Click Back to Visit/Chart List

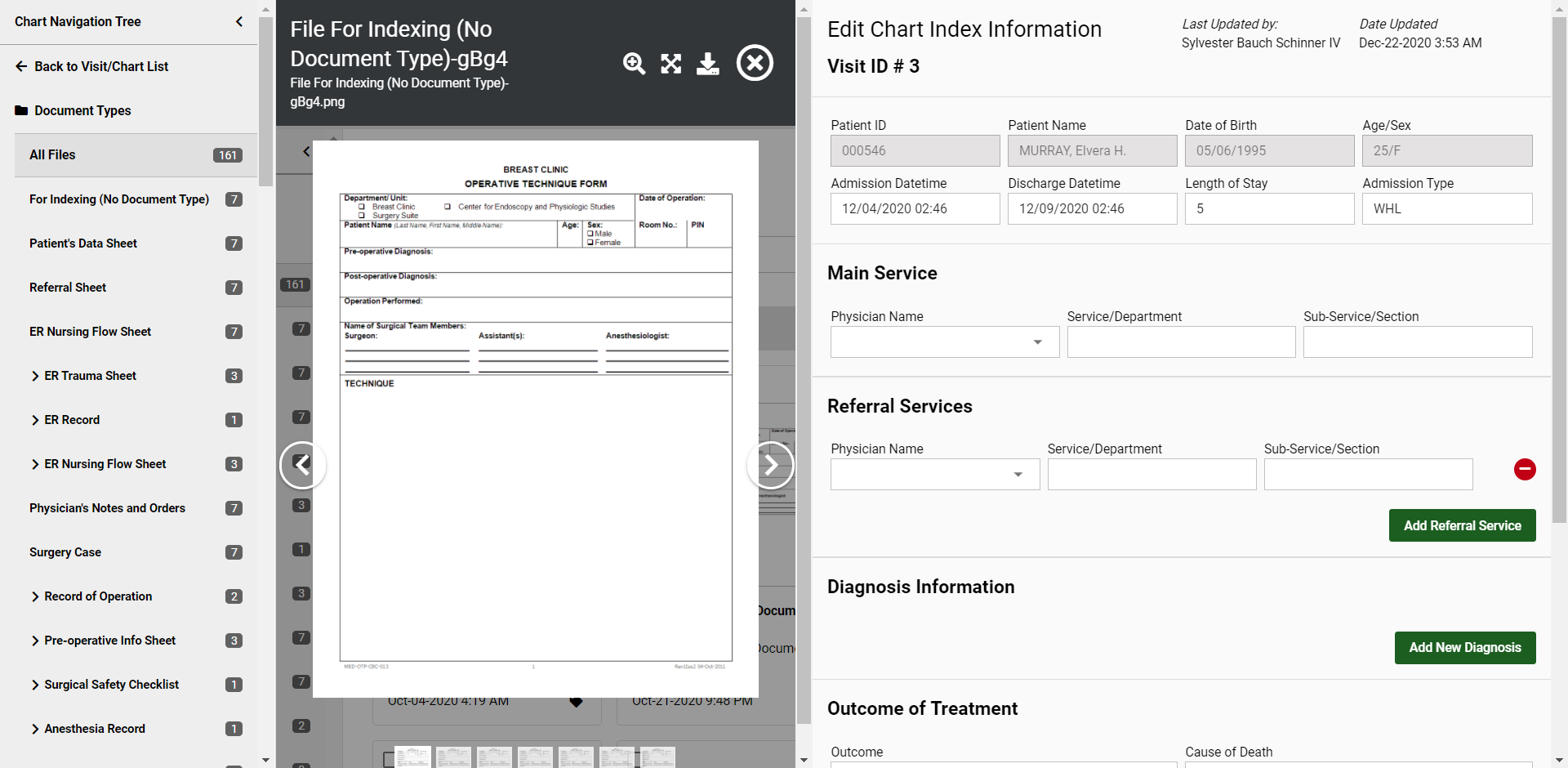(91, 66)
